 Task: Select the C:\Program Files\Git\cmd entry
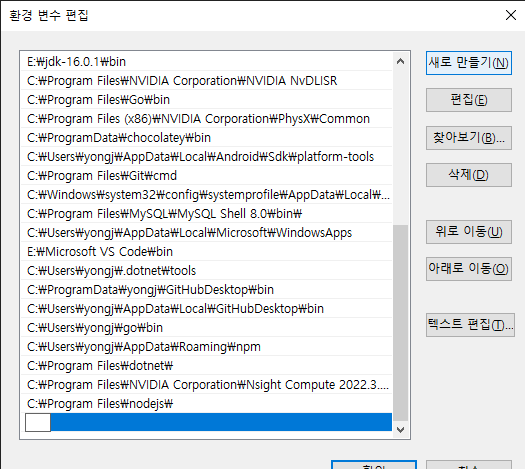pos(207,176)
